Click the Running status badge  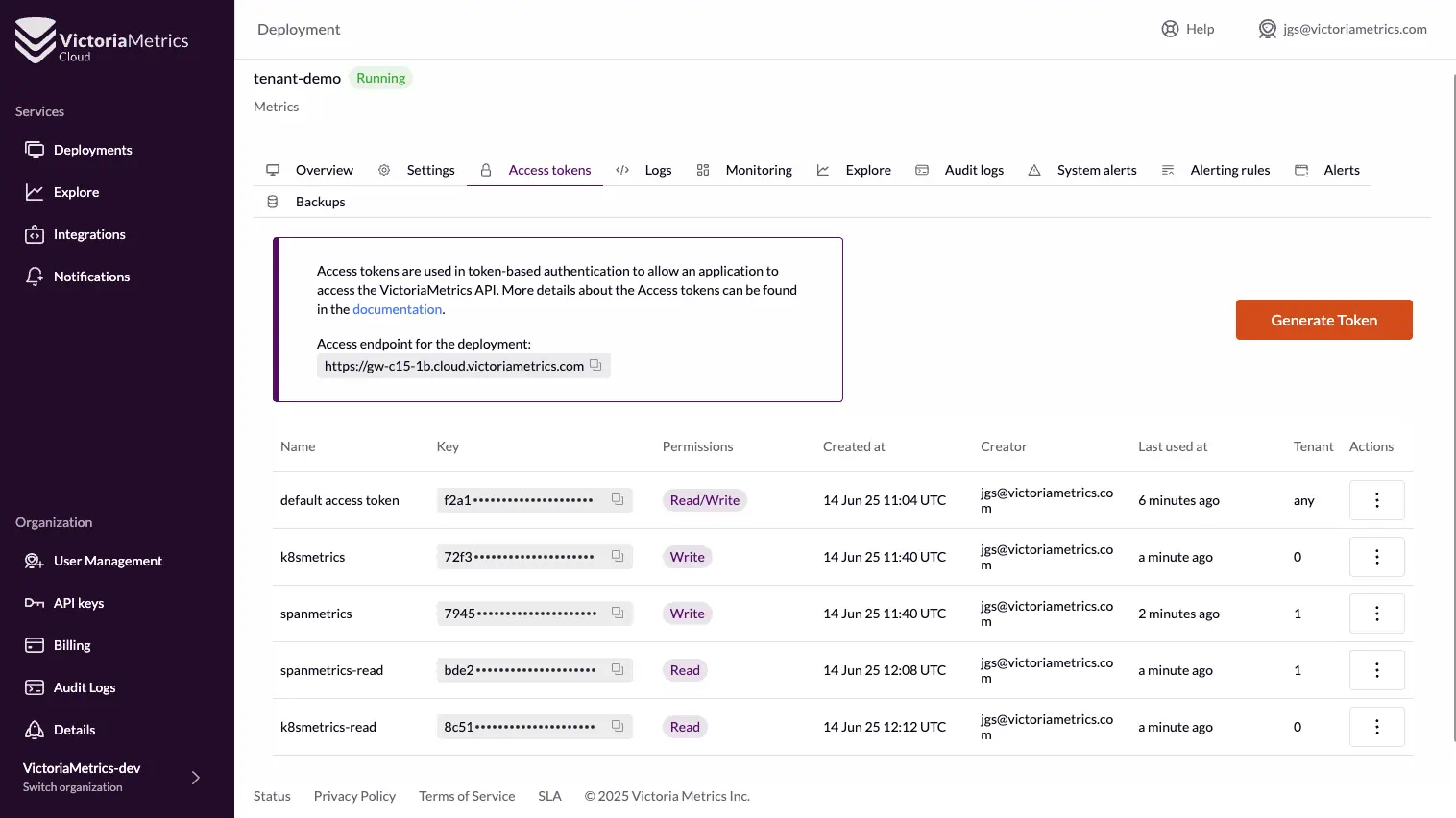coord(381,78)
